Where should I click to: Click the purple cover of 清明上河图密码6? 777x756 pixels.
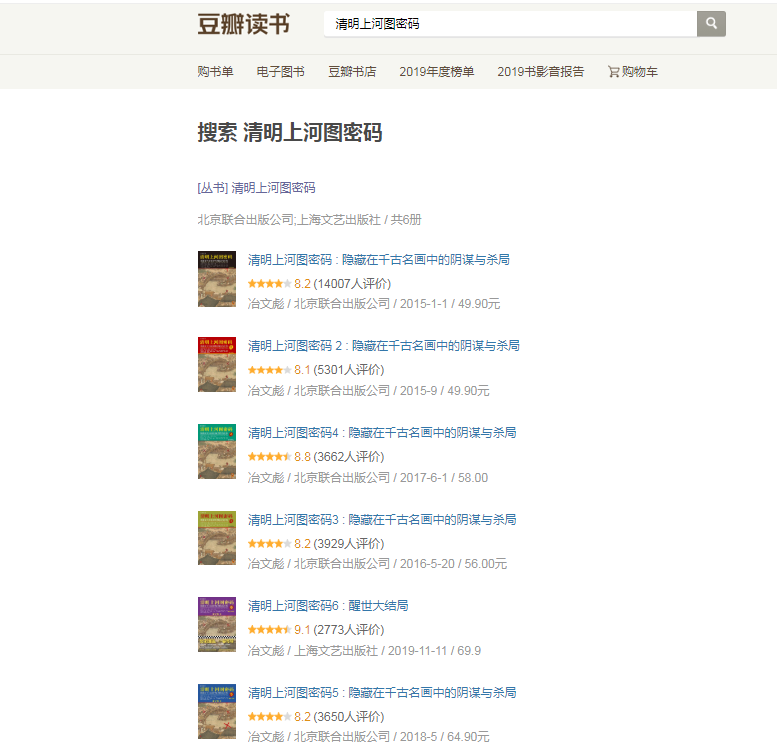[217, 624]
